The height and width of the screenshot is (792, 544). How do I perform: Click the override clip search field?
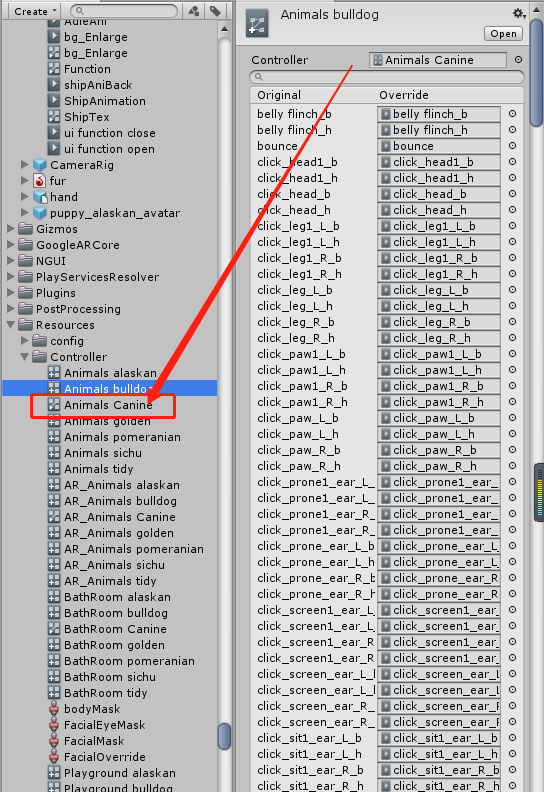pos(387,77)
